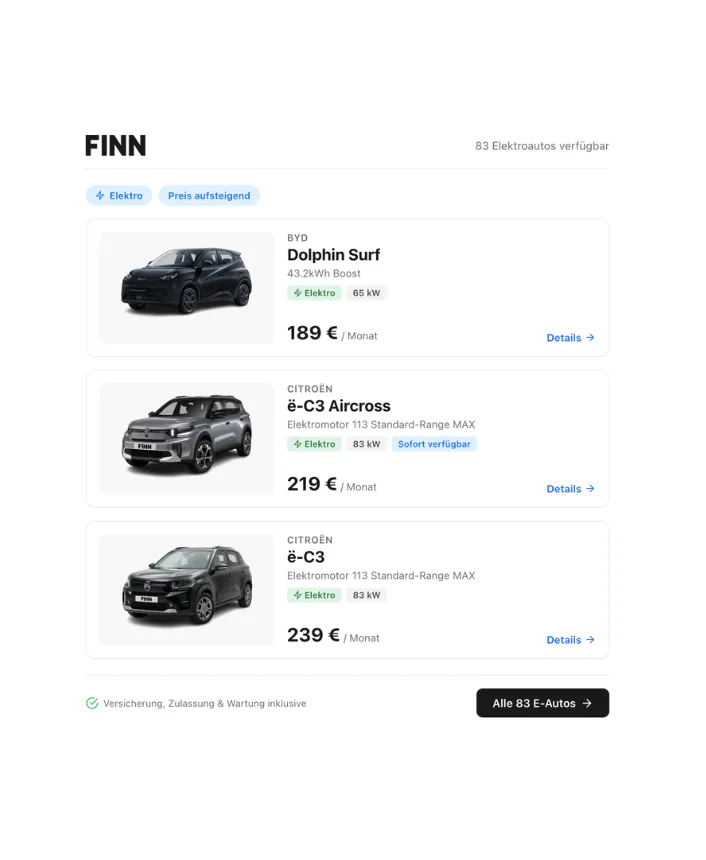Click the Alle 83 E-Autos button

tap(542, 703)
